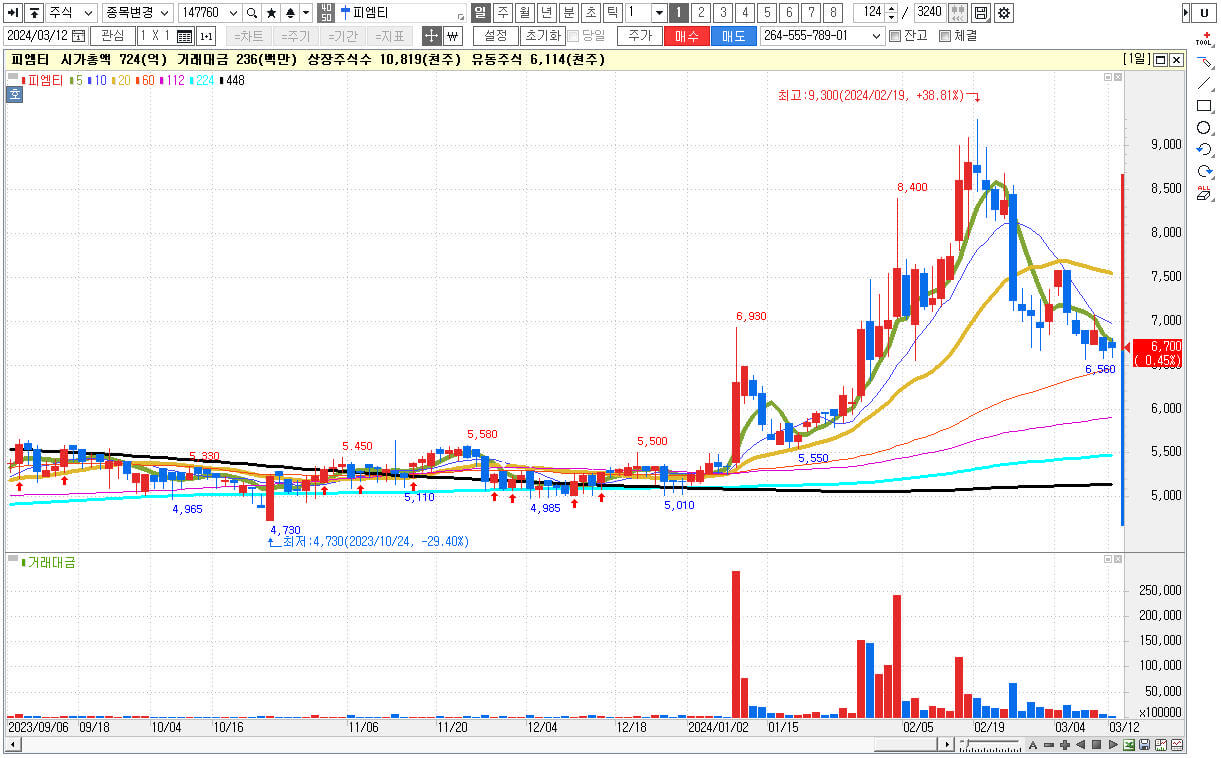Select the 일 daily period tab
1221x758 pixels.
480,13
